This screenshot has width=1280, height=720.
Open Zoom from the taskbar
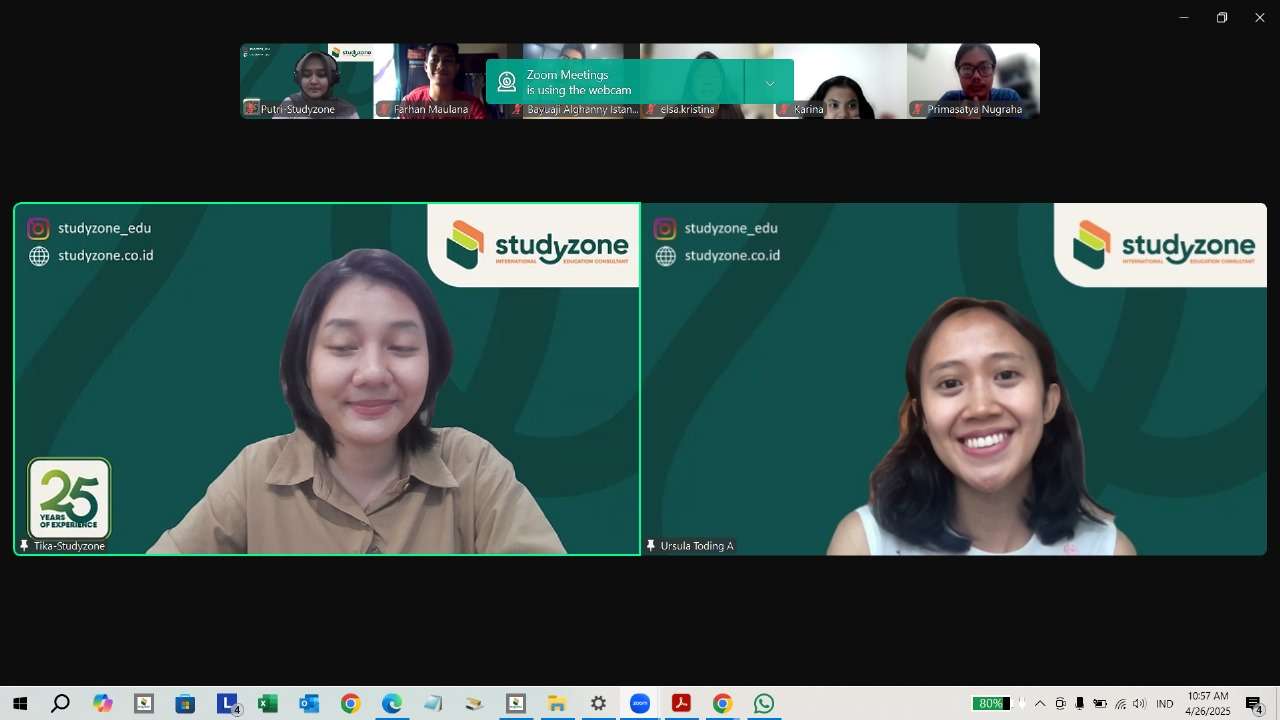(x=640, y=704)
